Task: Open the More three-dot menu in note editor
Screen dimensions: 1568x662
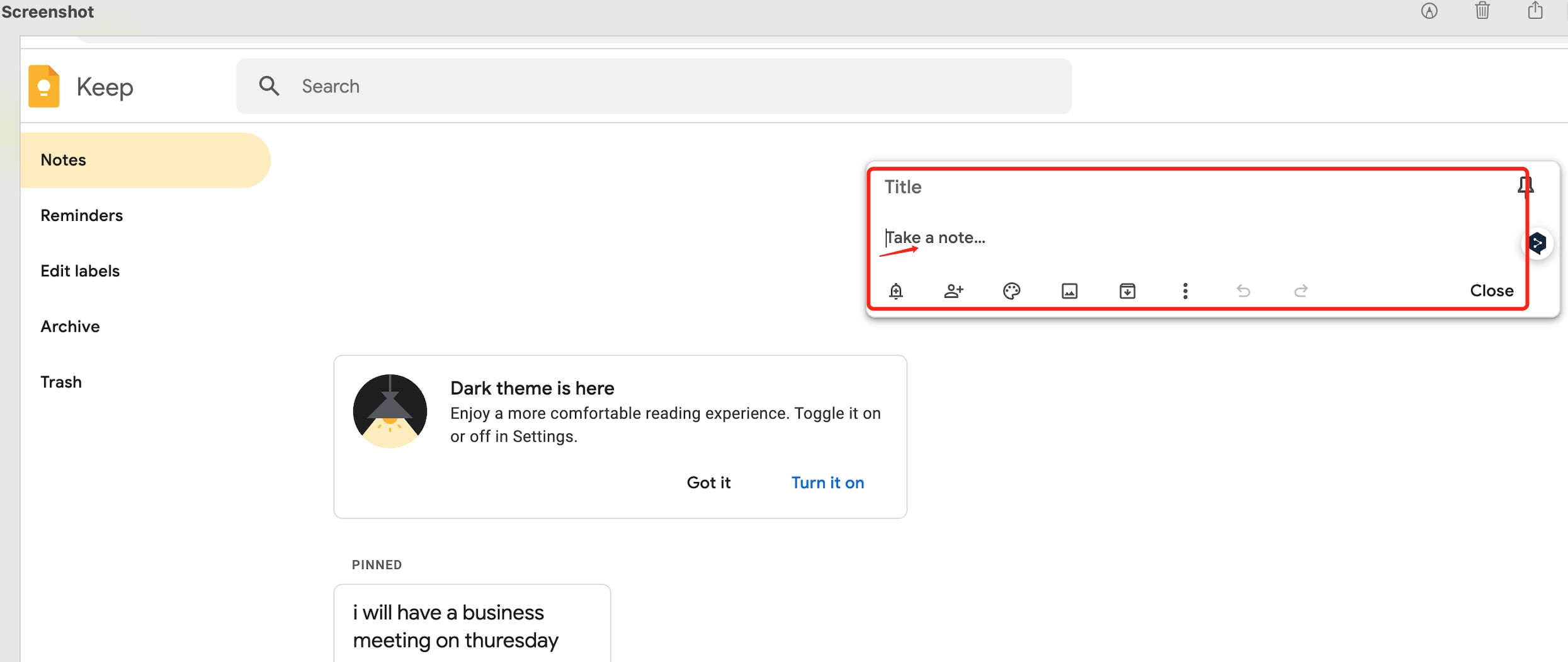Action: pos(1185,291)
